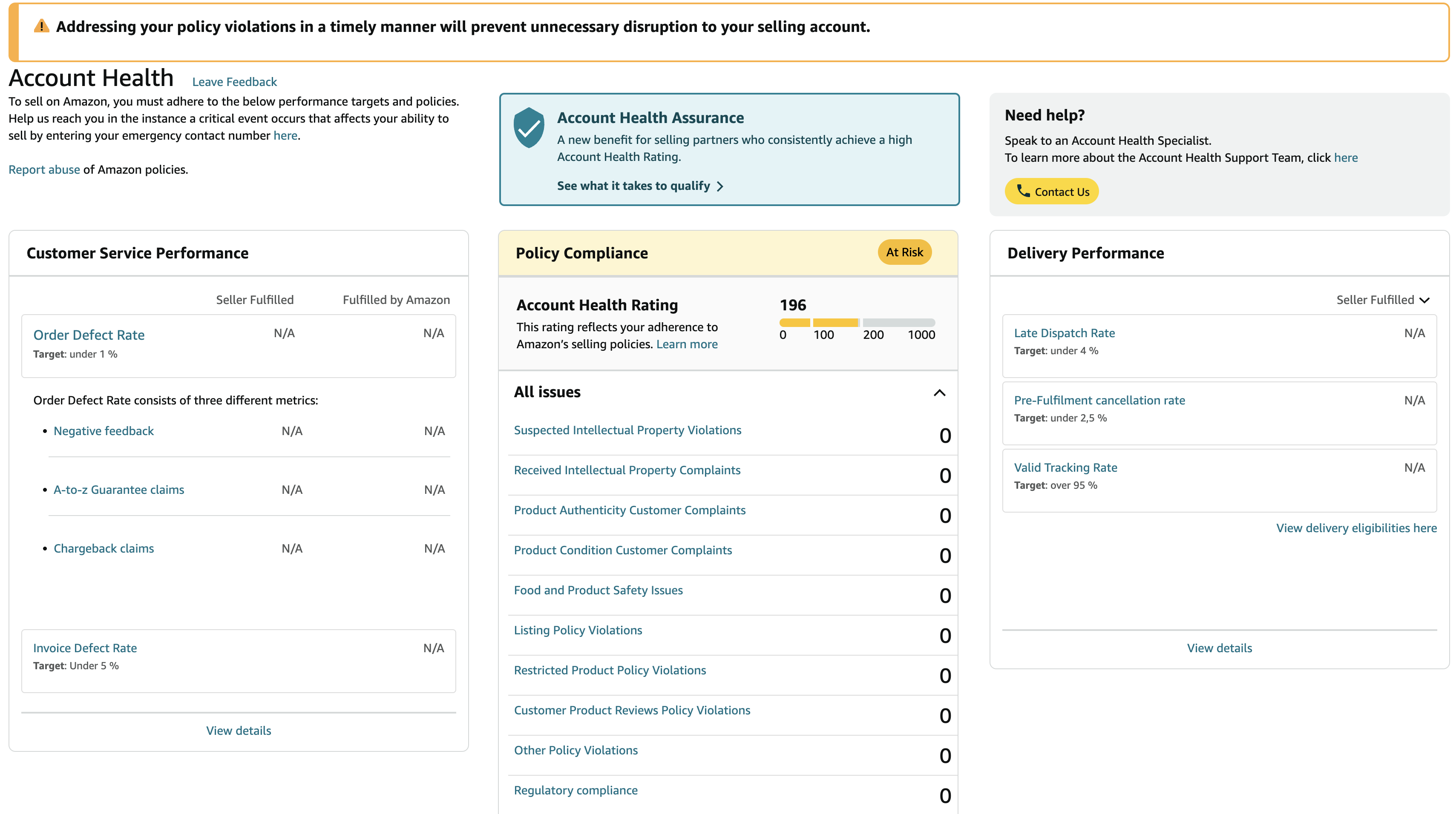Open Other Policy Violations
This screenshot has width=1456, height=814.
[575, 751]
